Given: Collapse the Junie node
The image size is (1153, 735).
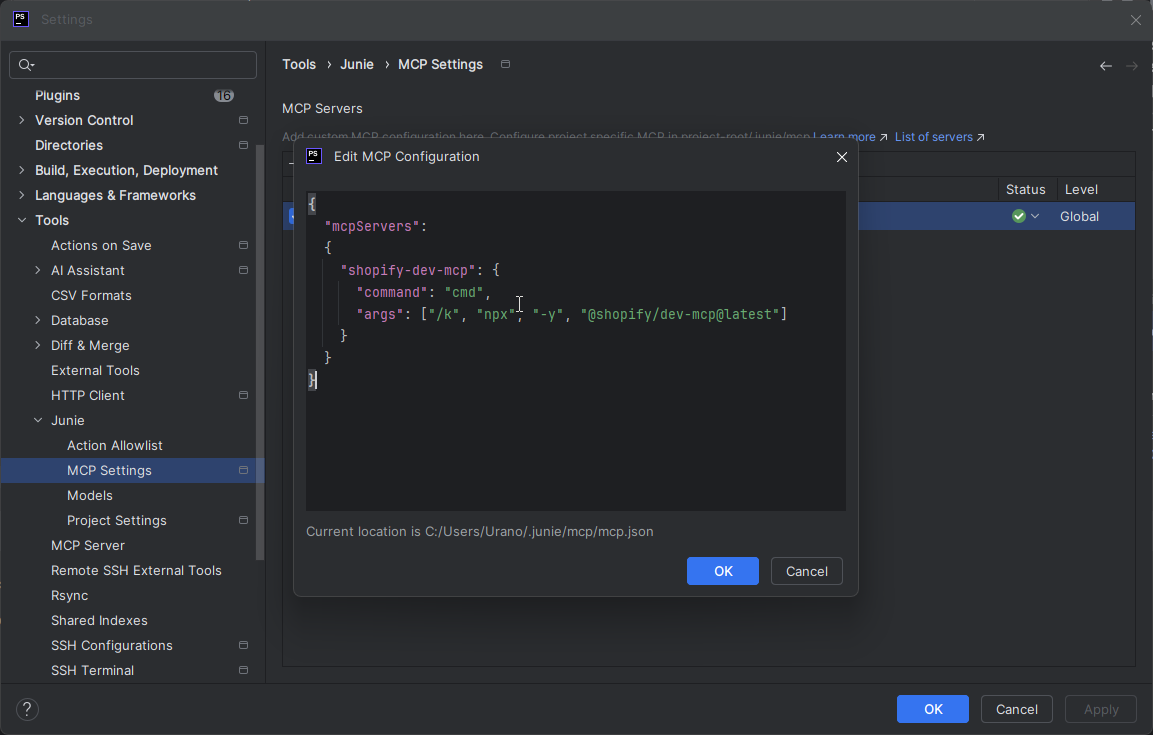Looking at the screenshot, I should pyautogui.click(x=38, y=420).
